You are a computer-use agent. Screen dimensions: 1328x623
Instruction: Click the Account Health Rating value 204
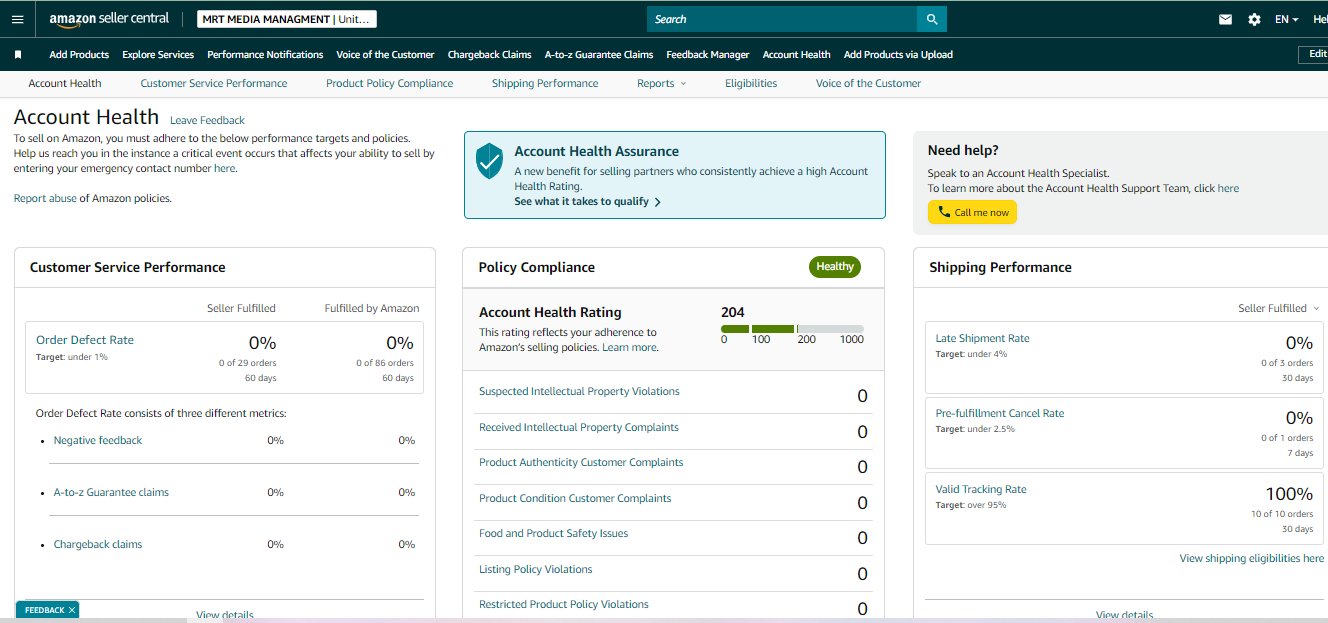733,312
